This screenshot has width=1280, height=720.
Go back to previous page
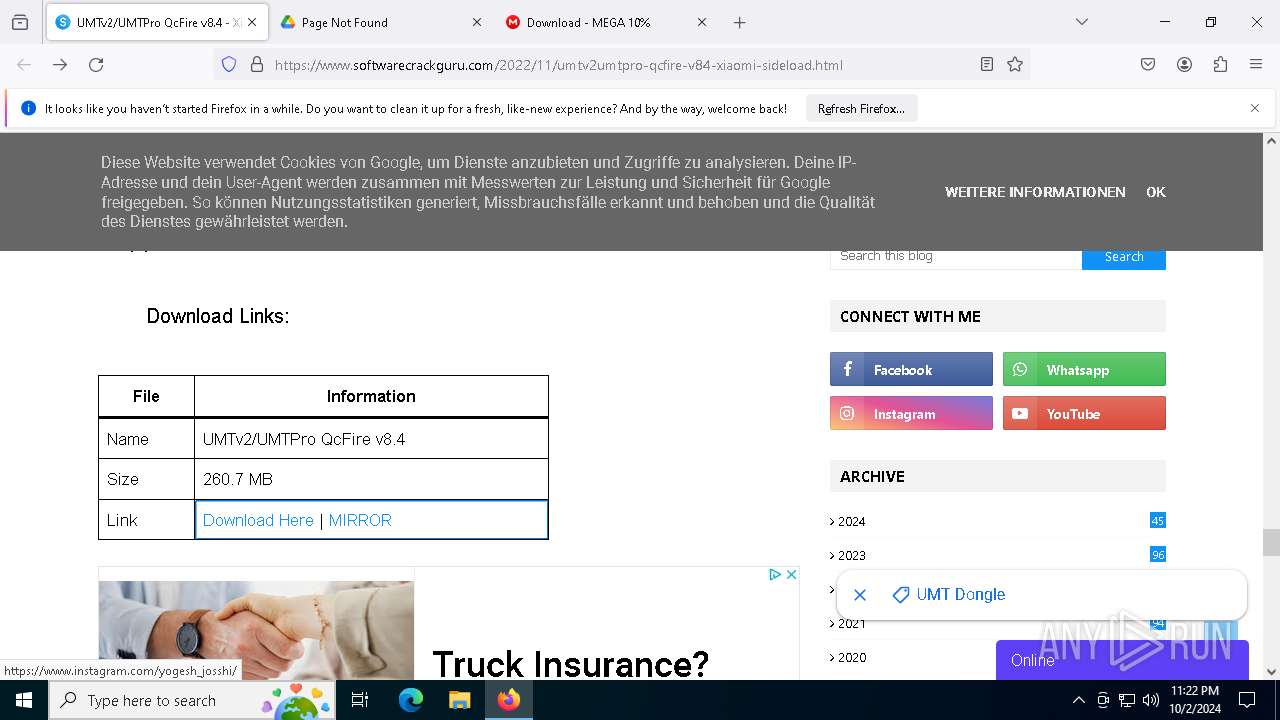click(x=24, y=64)
